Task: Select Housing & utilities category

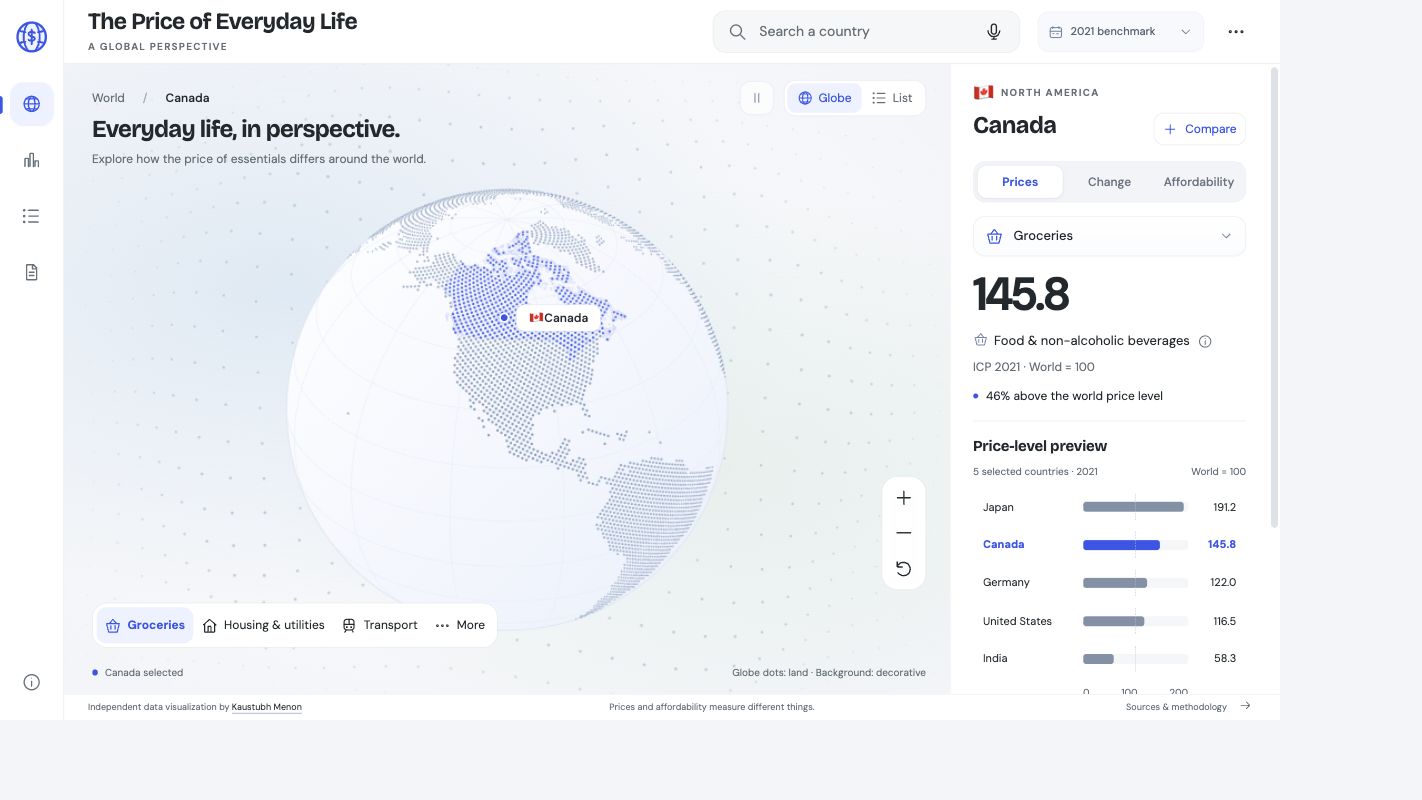Action: pyautogui.click(x=264, y=625)
